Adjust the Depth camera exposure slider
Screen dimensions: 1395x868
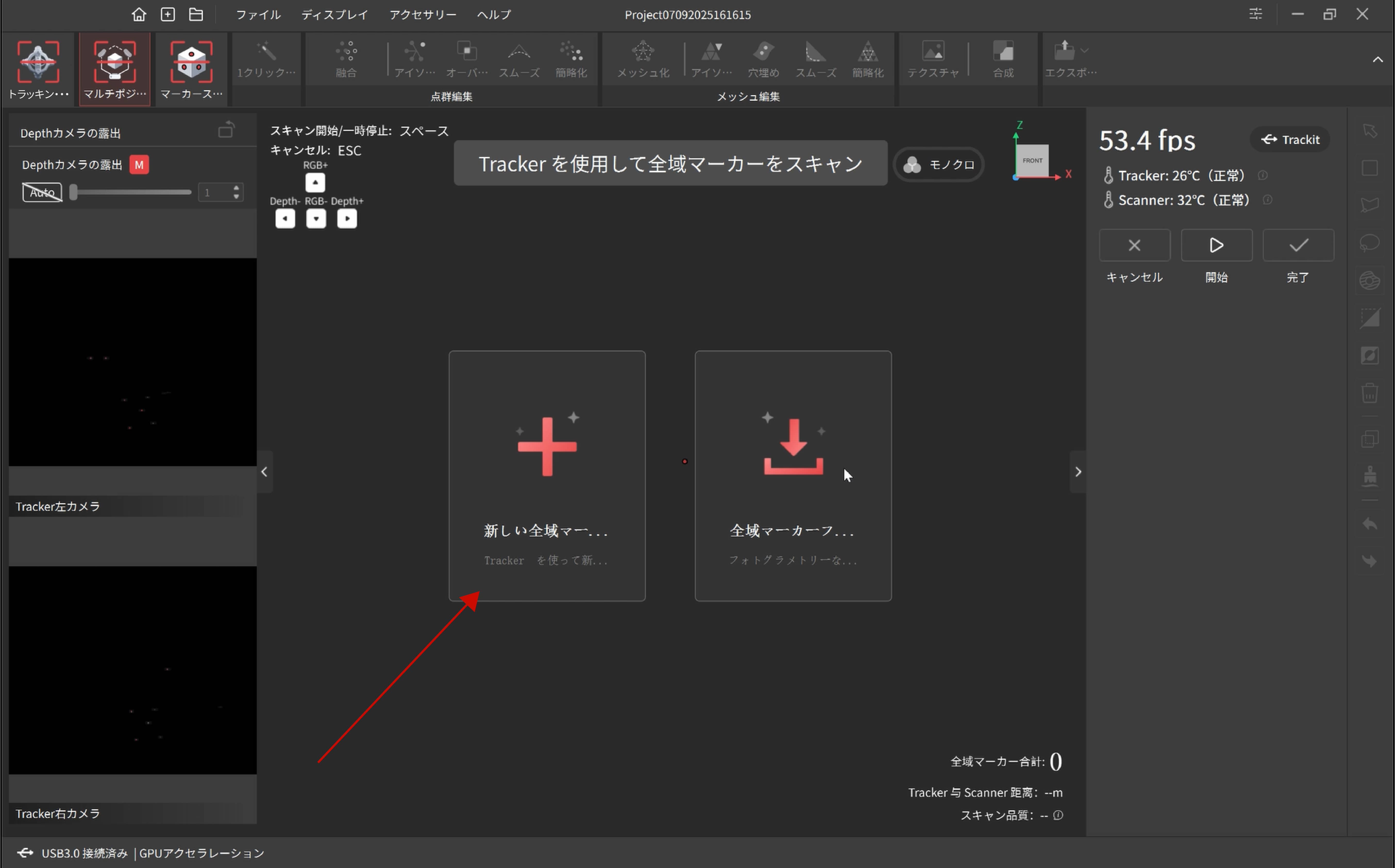(73, 192)
